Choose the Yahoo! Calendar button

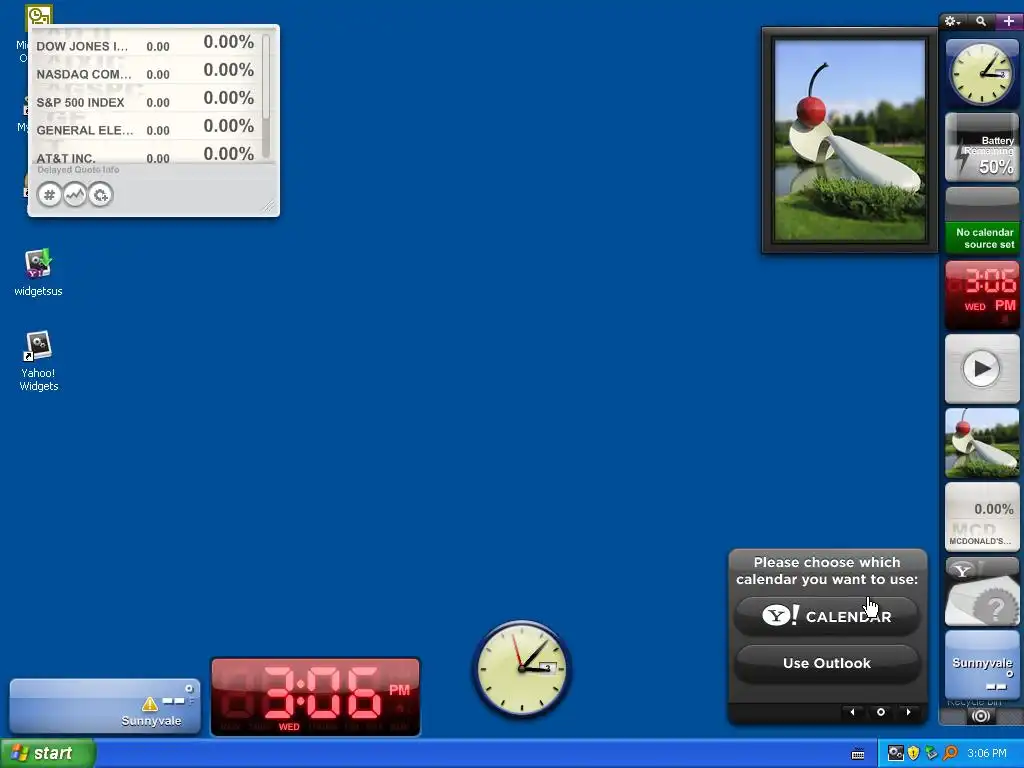pyautogui.click(x=827, y=616)
